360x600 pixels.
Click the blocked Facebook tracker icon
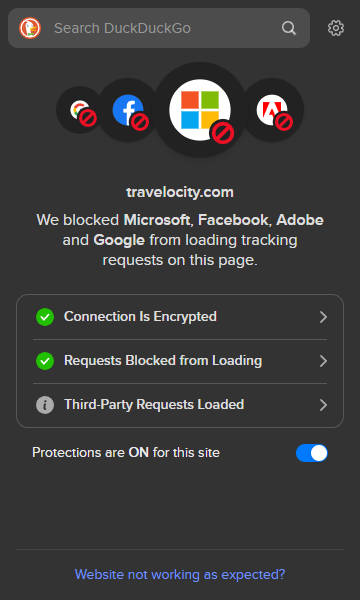tap(128, 110)
